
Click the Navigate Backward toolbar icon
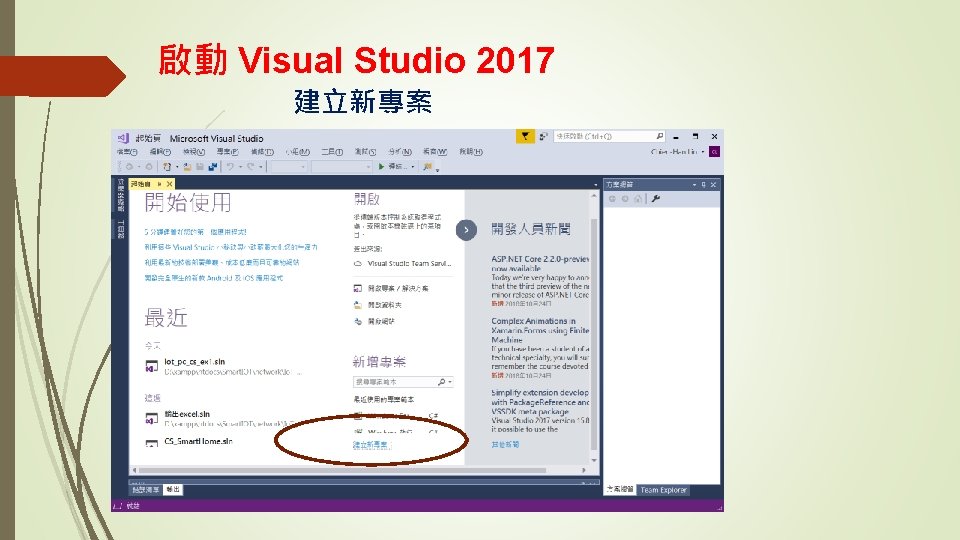[129, 167]
